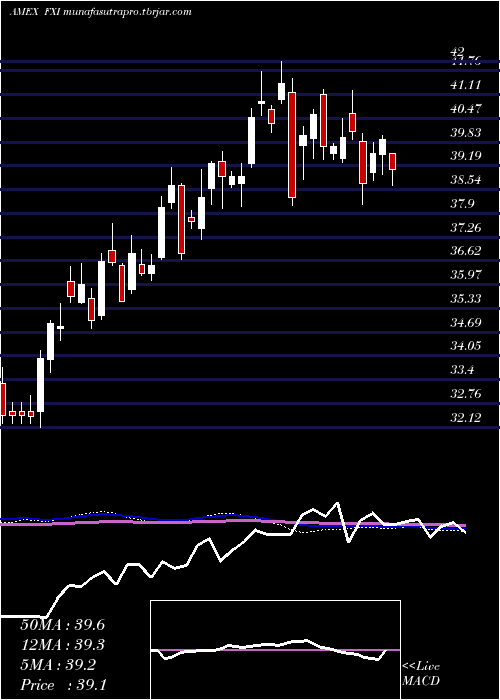Click the 32.76 price axis label
The height and width of the screenshot is (700, 500).
pyautogui.click(x=466, y=395)
